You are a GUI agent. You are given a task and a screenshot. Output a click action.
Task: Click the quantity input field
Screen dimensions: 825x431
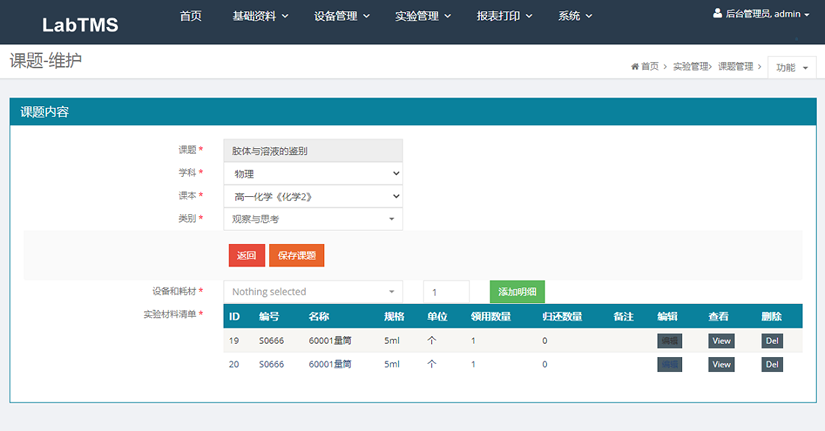click(x=446, y=292)
